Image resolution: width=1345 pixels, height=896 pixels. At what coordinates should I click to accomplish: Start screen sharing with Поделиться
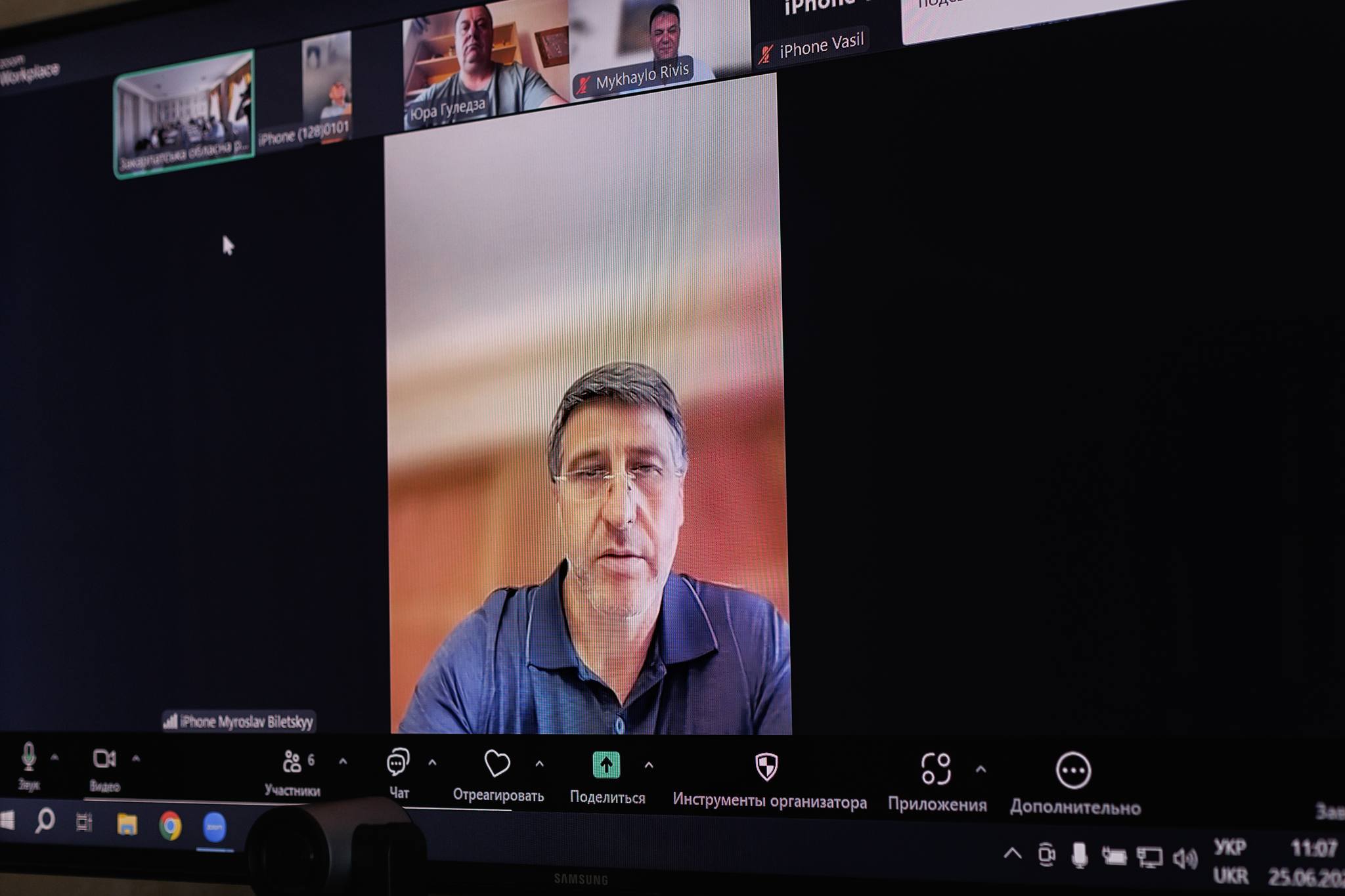tap(606, 765)
